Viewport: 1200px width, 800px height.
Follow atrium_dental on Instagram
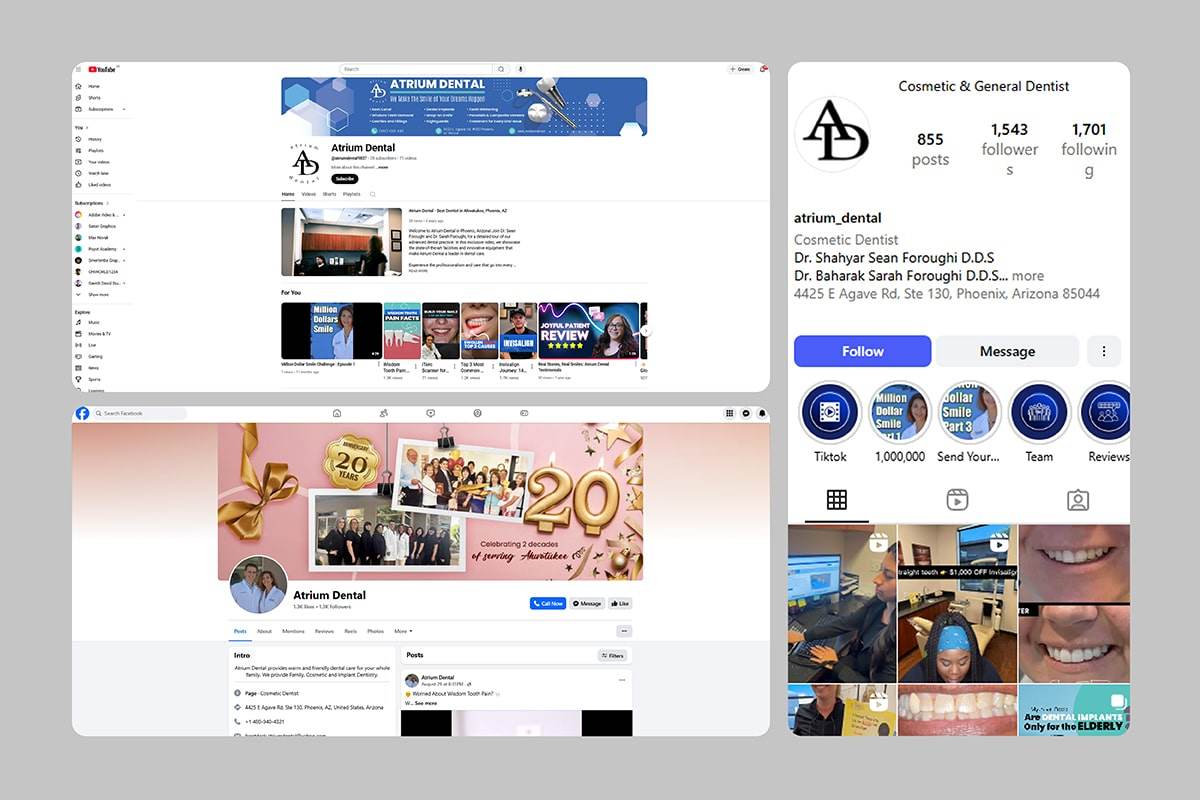(862, 351)
